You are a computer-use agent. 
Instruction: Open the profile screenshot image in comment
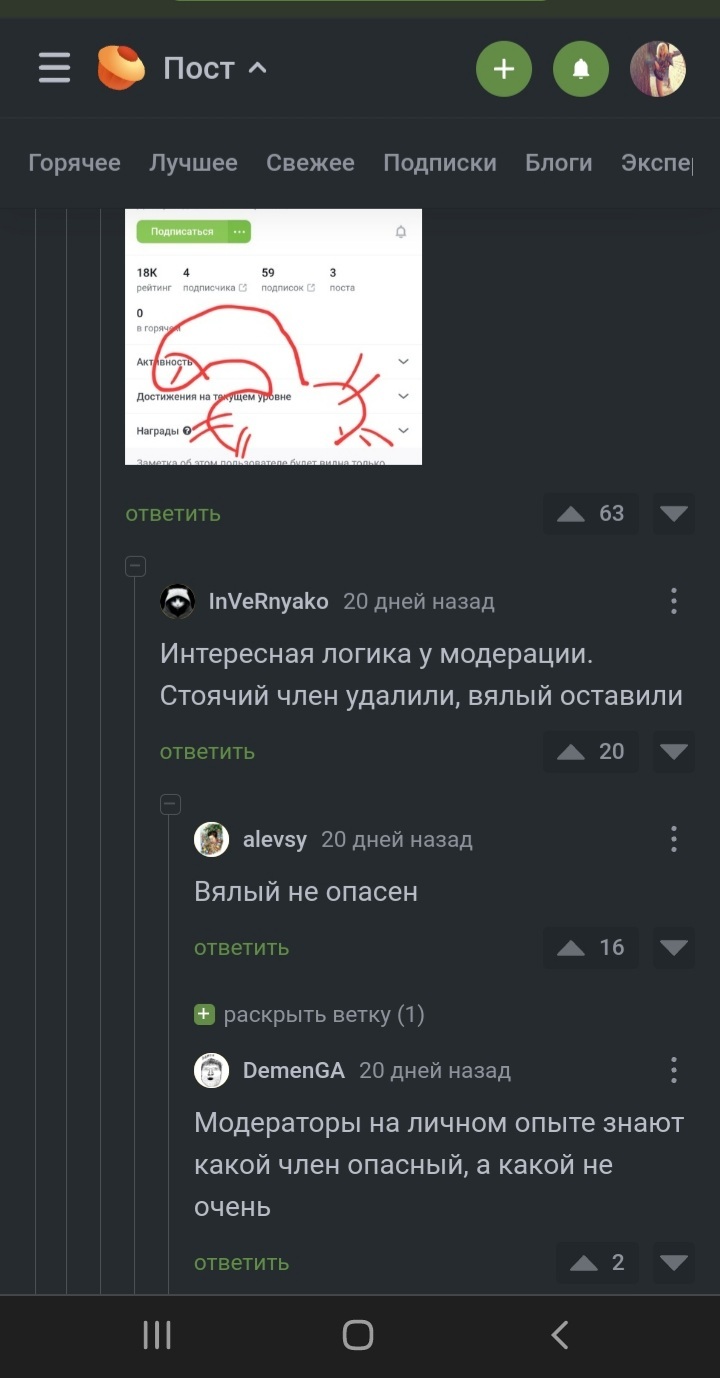point(273,337)
